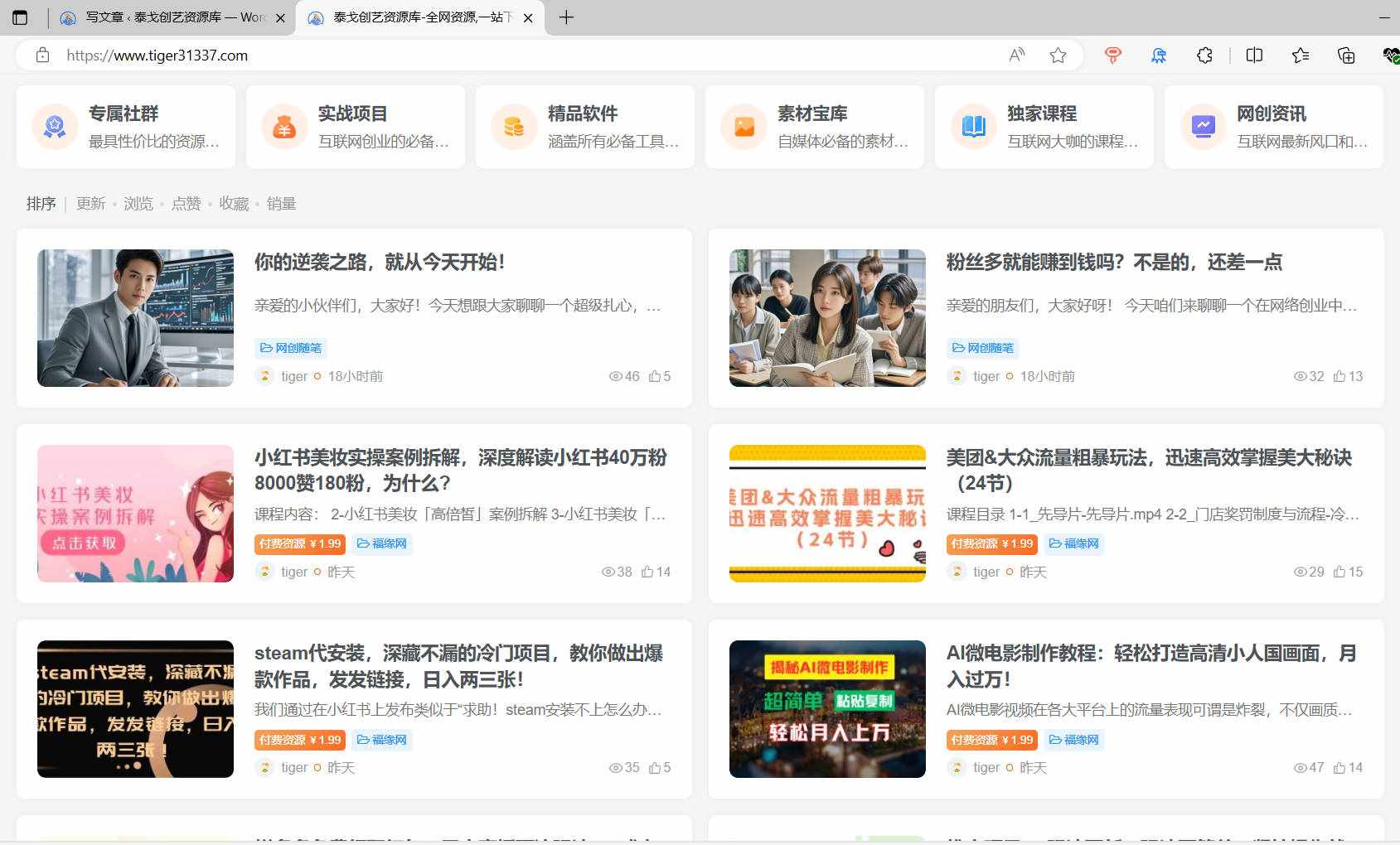Close the 写文章 WordPress tab
This screenshot has height=845, width=1400.
click(x=280, y=17)
